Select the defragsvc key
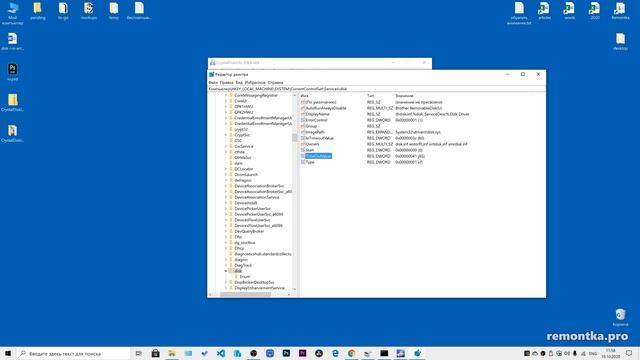Screen dimensions: 640x360 pos(243,180)
